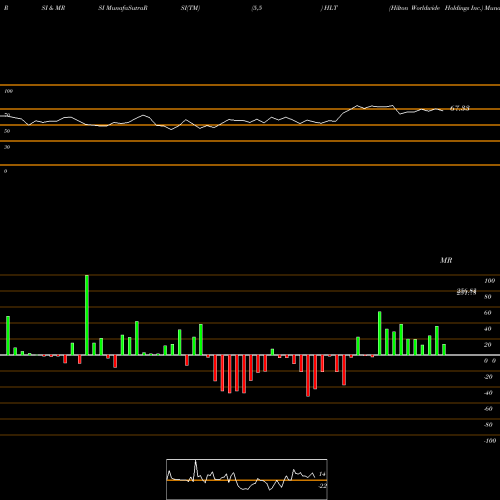The height and width of the screenshot is (500, 500).
Task: Click the 20 label on the MR axis
Action: [488, 345]
